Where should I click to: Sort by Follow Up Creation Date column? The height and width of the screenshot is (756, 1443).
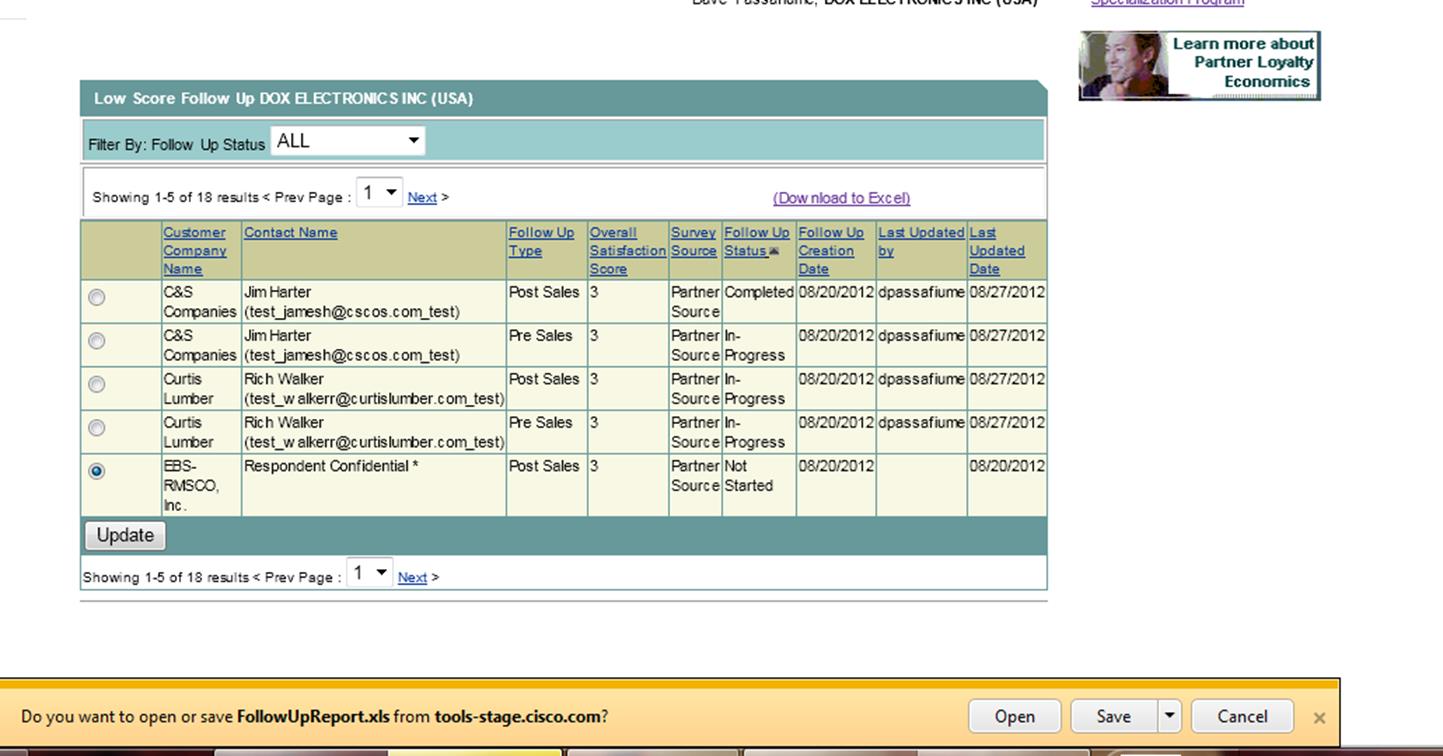click(831, 250)
